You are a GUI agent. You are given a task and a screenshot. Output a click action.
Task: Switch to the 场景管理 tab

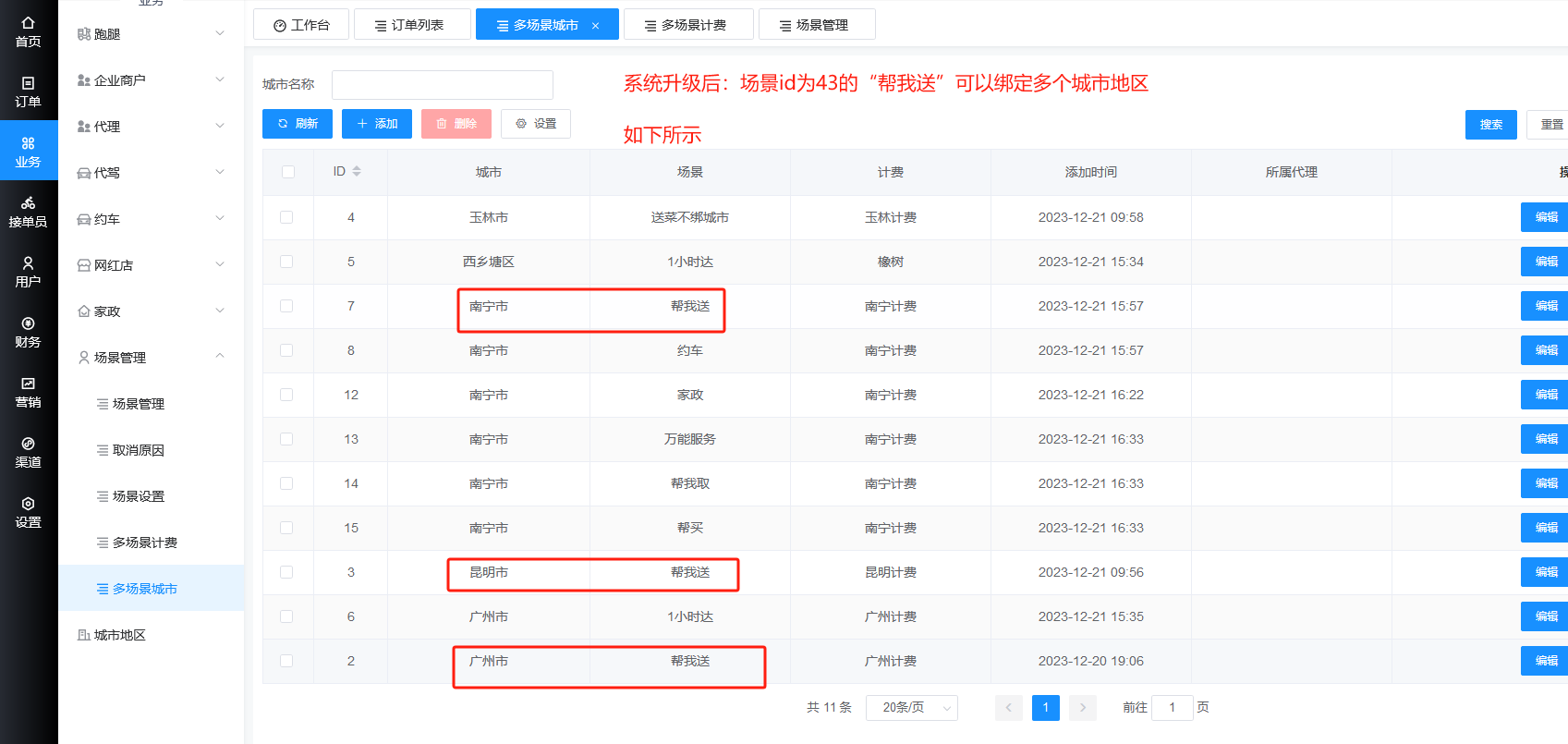(817, 25)
